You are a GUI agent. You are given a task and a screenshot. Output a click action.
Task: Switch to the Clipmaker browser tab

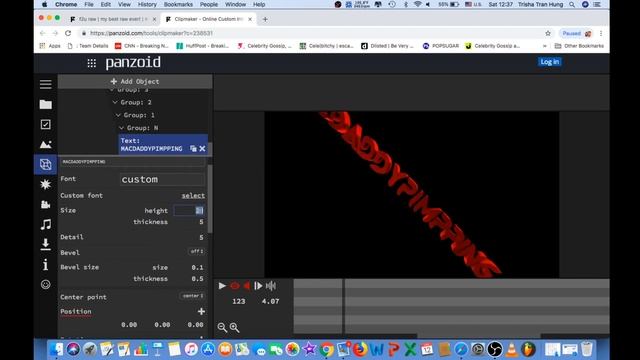tap(209, 19)
